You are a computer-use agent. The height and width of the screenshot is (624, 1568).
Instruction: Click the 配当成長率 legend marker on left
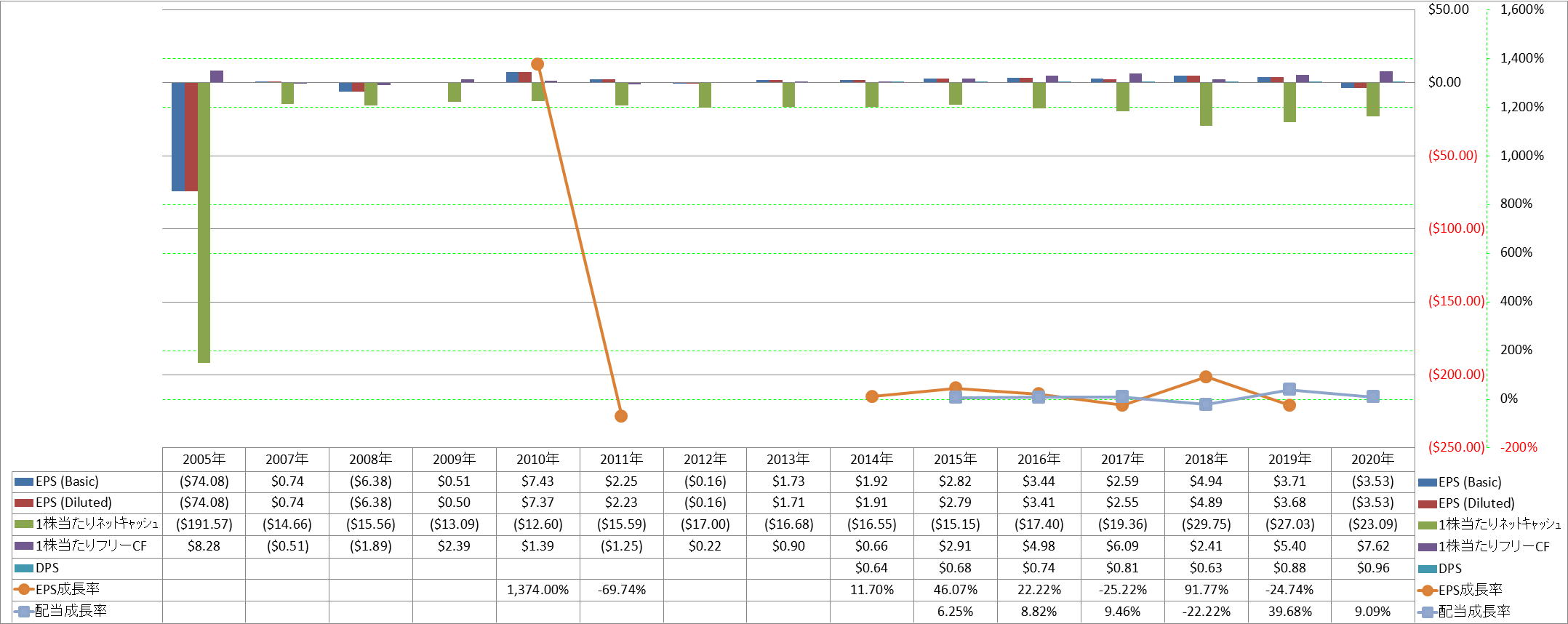(24, 611)
